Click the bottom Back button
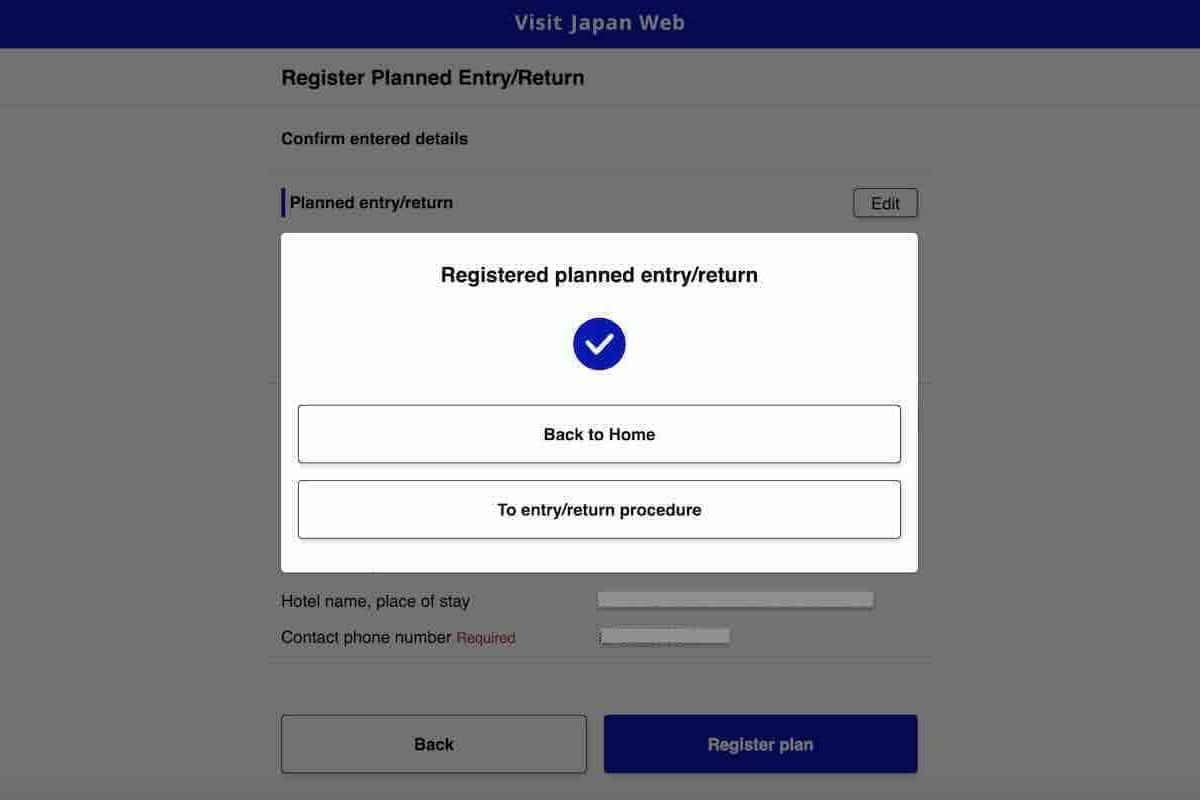 tap(434, 744)
